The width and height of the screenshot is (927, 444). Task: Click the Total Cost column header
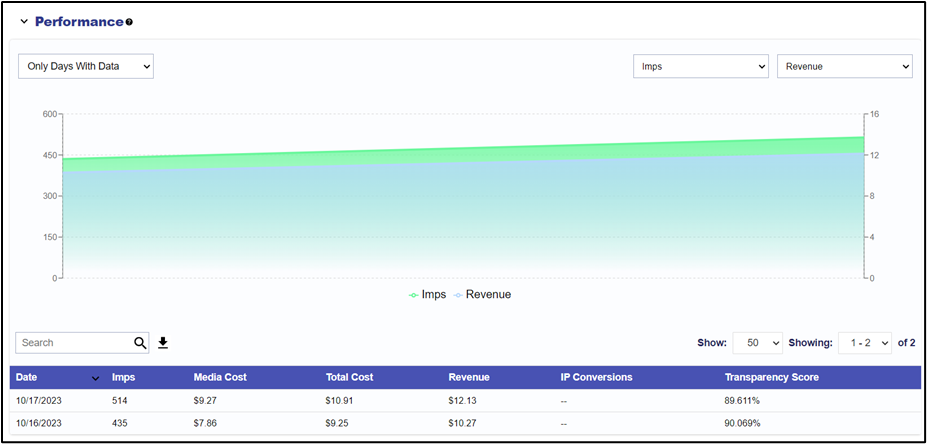click(x=349, y=377)
